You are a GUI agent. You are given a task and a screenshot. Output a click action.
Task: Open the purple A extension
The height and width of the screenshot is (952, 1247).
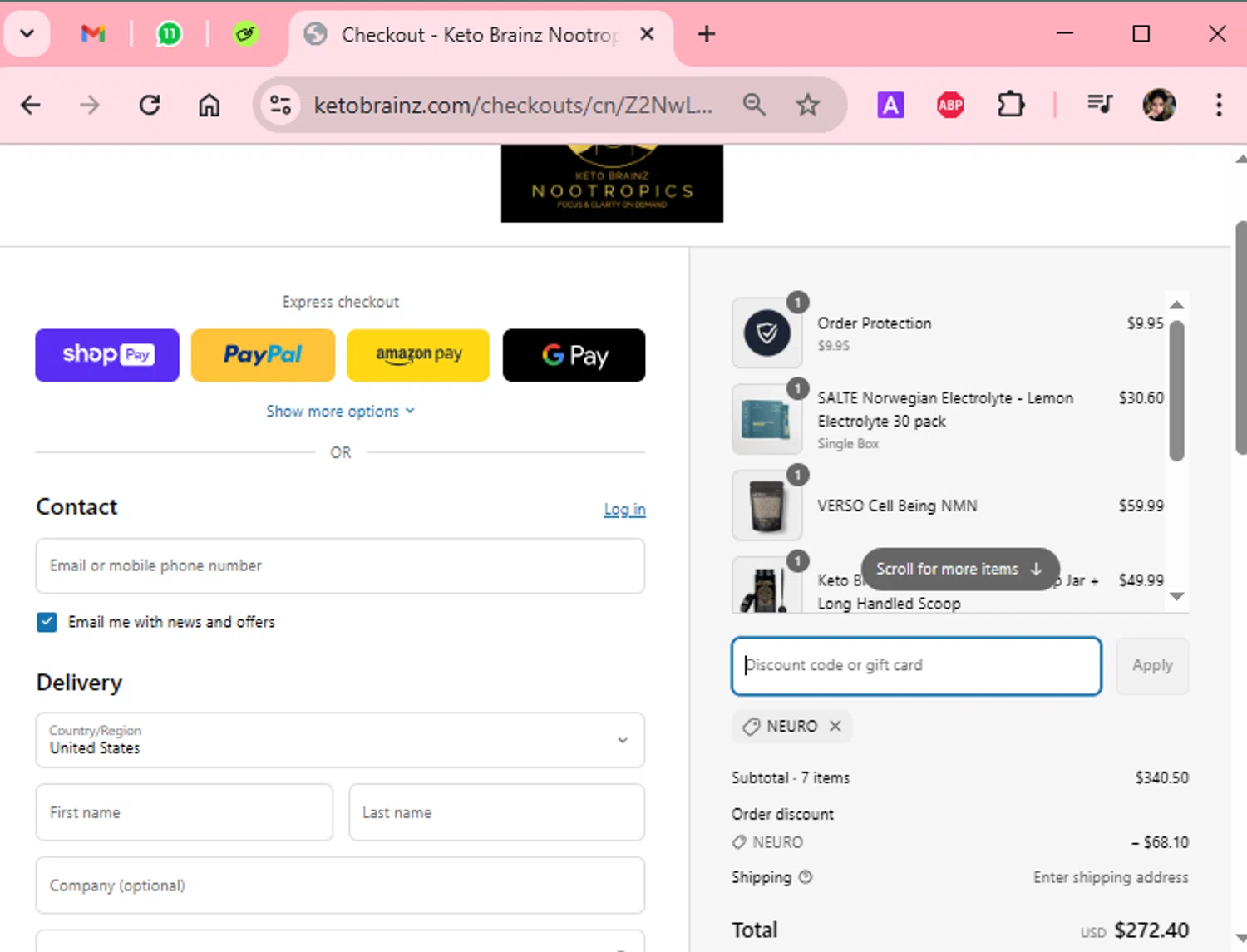click(x=890, y=105)
